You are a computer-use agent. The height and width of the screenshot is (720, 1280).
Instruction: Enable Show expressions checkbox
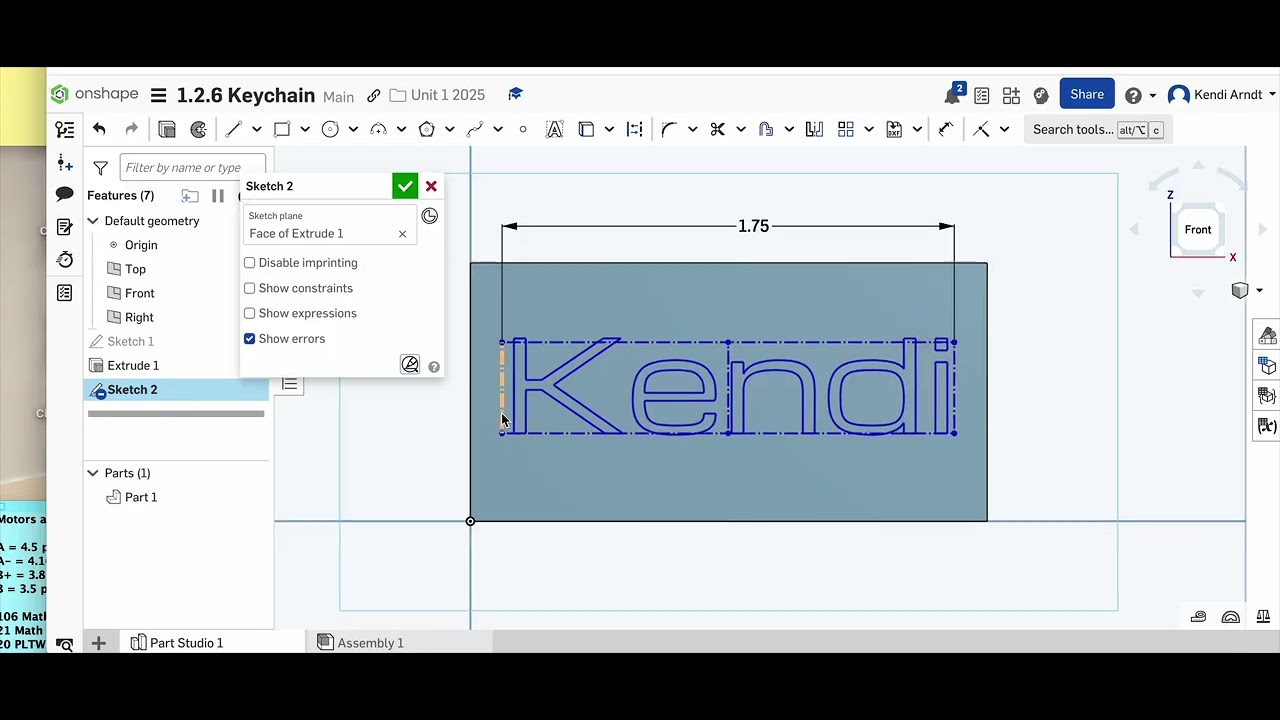tap(250, 313)
